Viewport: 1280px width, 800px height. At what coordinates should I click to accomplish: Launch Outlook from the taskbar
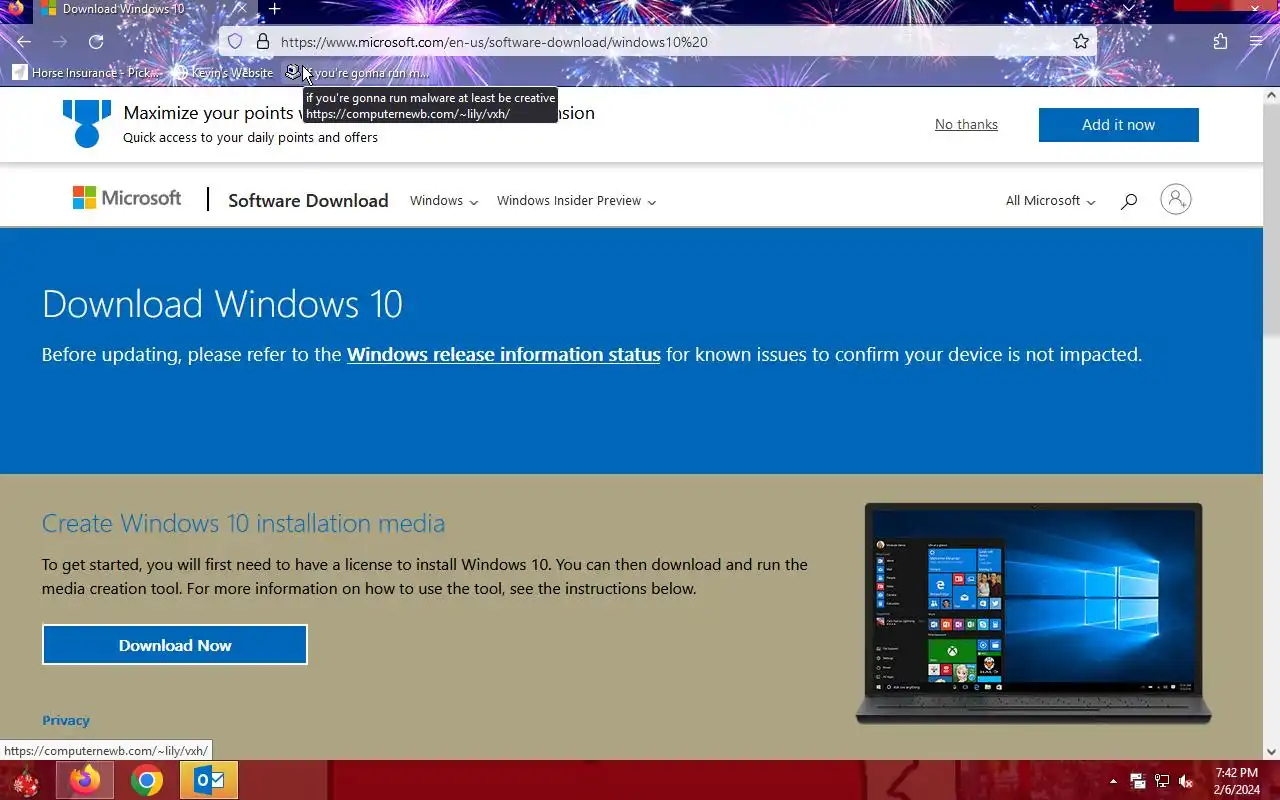pyautogui.click(x=209, y=780)
